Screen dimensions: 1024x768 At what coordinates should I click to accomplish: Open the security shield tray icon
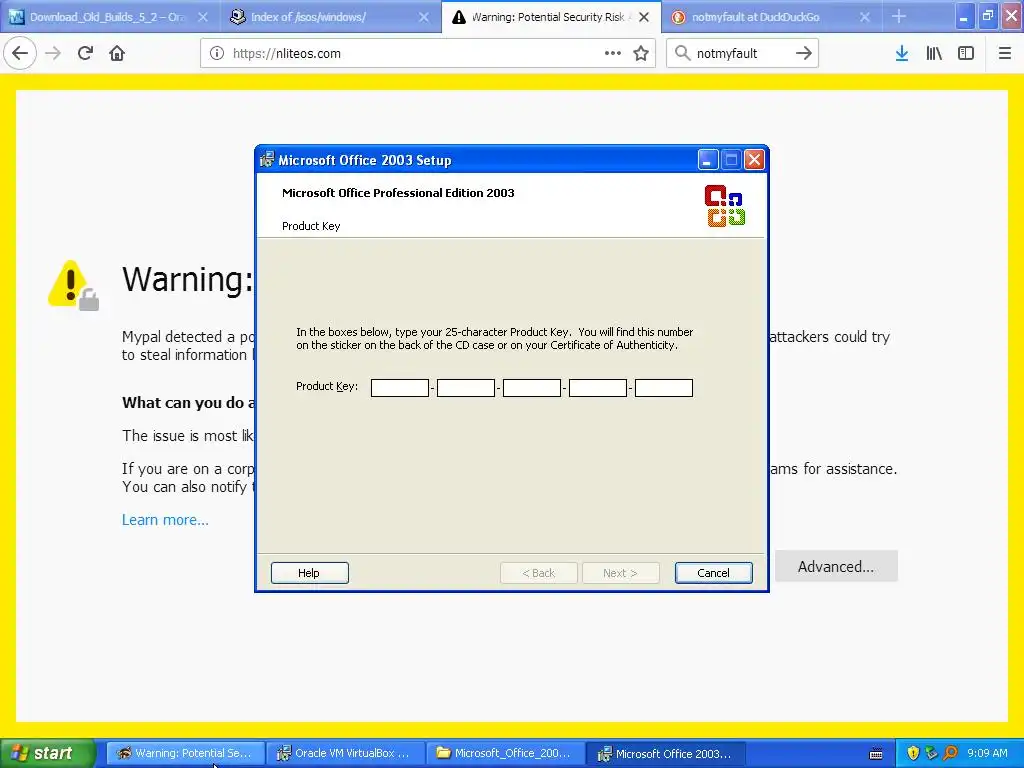(913, 753)
